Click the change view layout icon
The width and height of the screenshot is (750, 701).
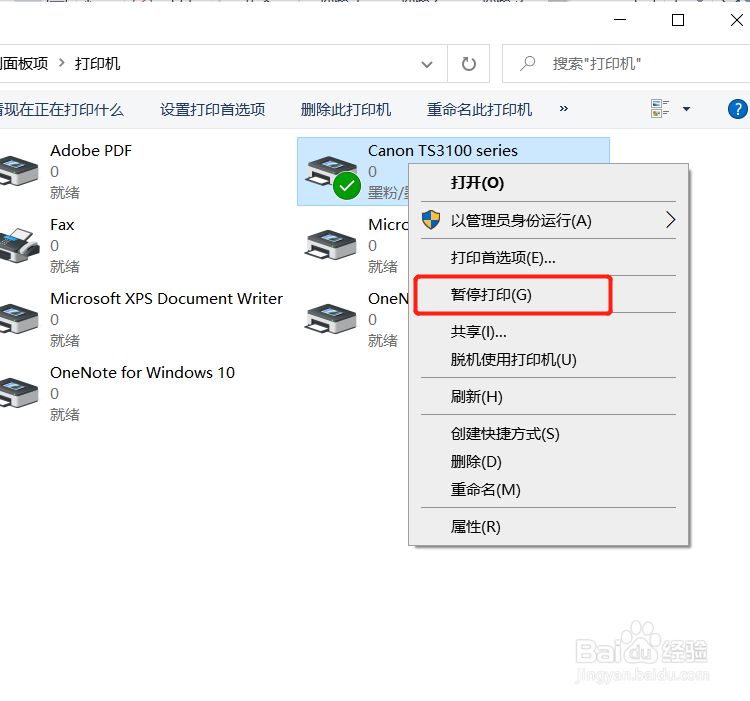click(660, 109)
